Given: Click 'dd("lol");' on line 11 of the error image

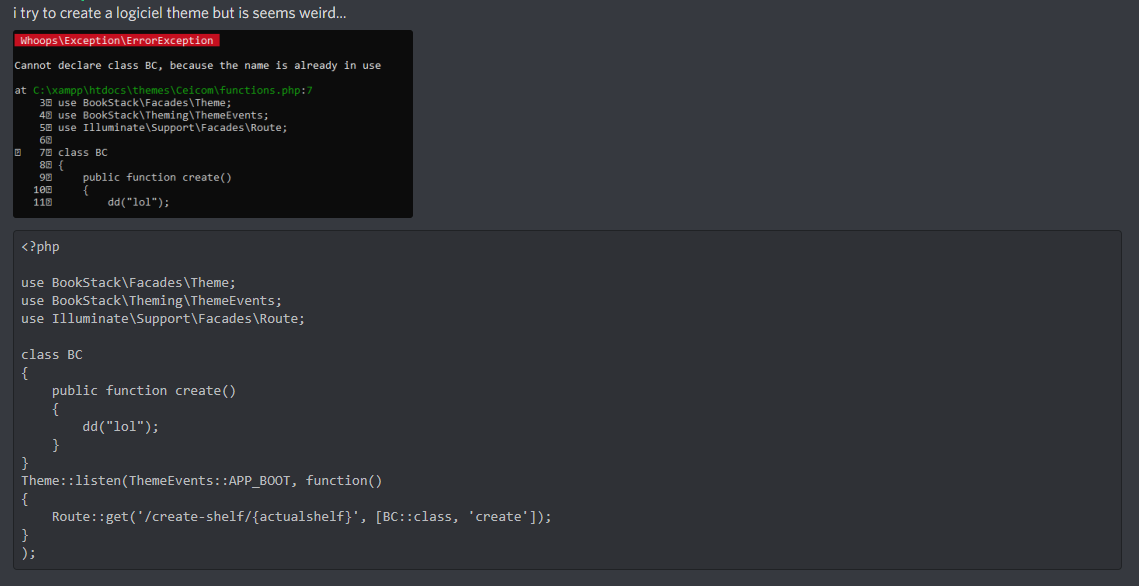Looking at the screenshot, I should click(138, 202).
